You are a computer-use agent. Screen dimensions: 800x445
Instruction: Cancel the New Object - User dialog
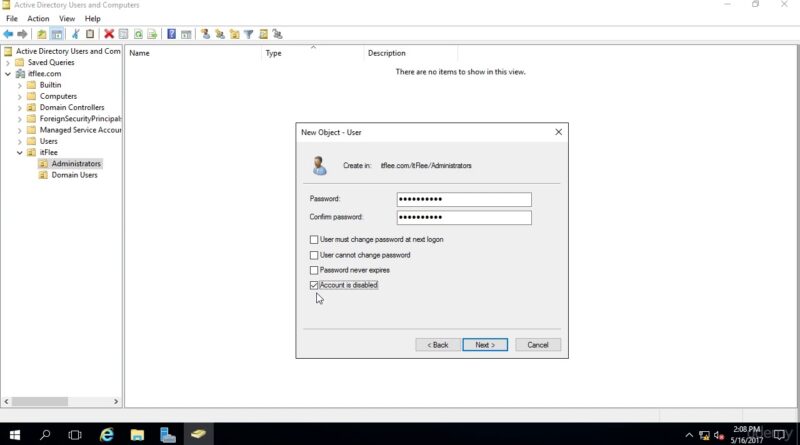pyautogui.click(x=538, y=345)
